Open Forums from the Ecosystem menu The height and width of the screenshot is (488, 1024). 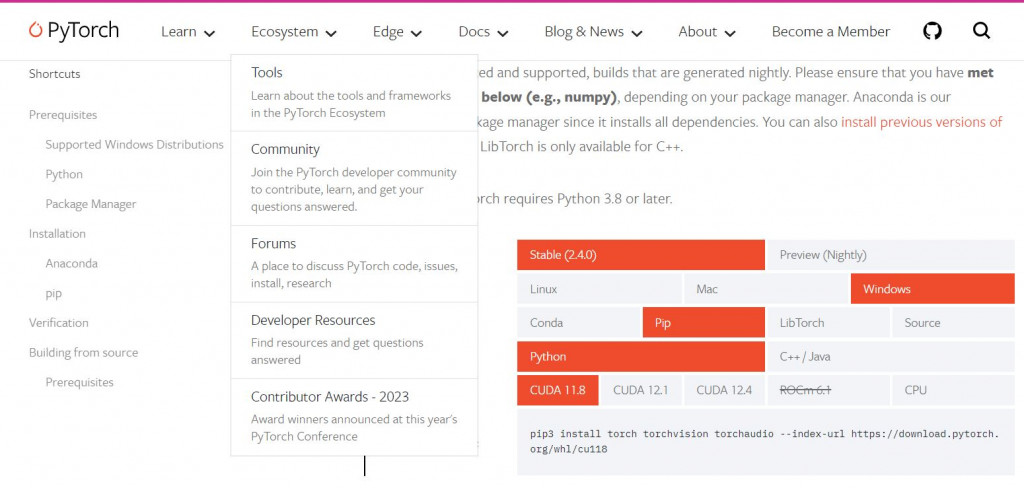tap(273, 244)
